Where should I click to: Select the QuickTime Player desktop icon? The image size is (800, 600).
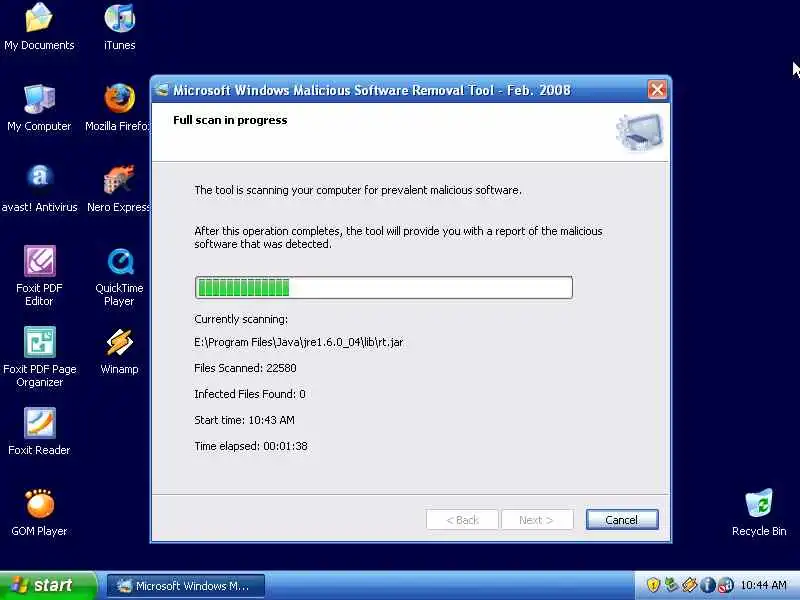119,276
